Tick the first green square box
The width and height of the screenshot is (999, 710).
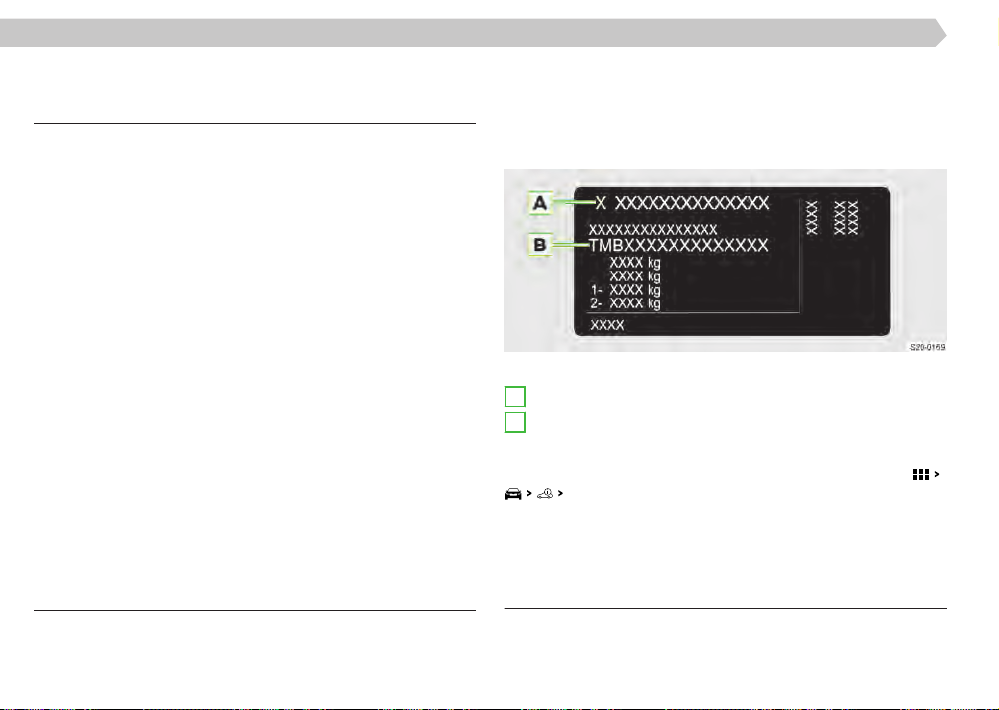[515, 396]
